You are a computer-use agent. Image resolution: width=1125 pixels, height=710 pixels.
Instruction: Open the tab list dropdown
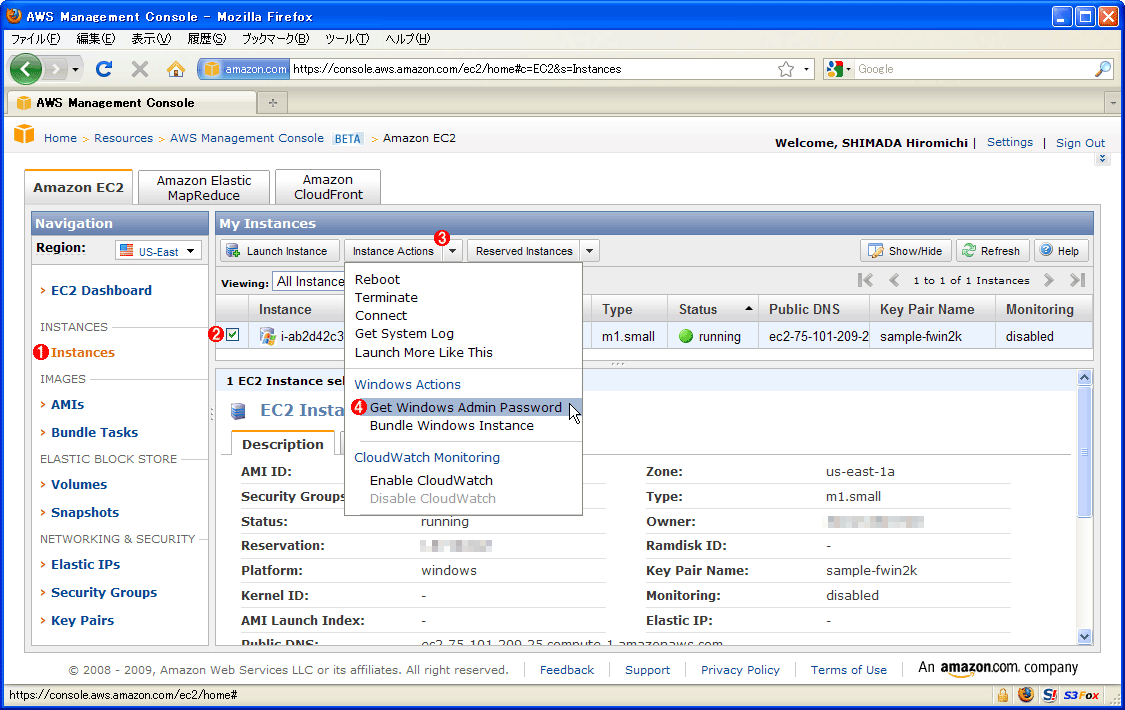pos(1113,103)
